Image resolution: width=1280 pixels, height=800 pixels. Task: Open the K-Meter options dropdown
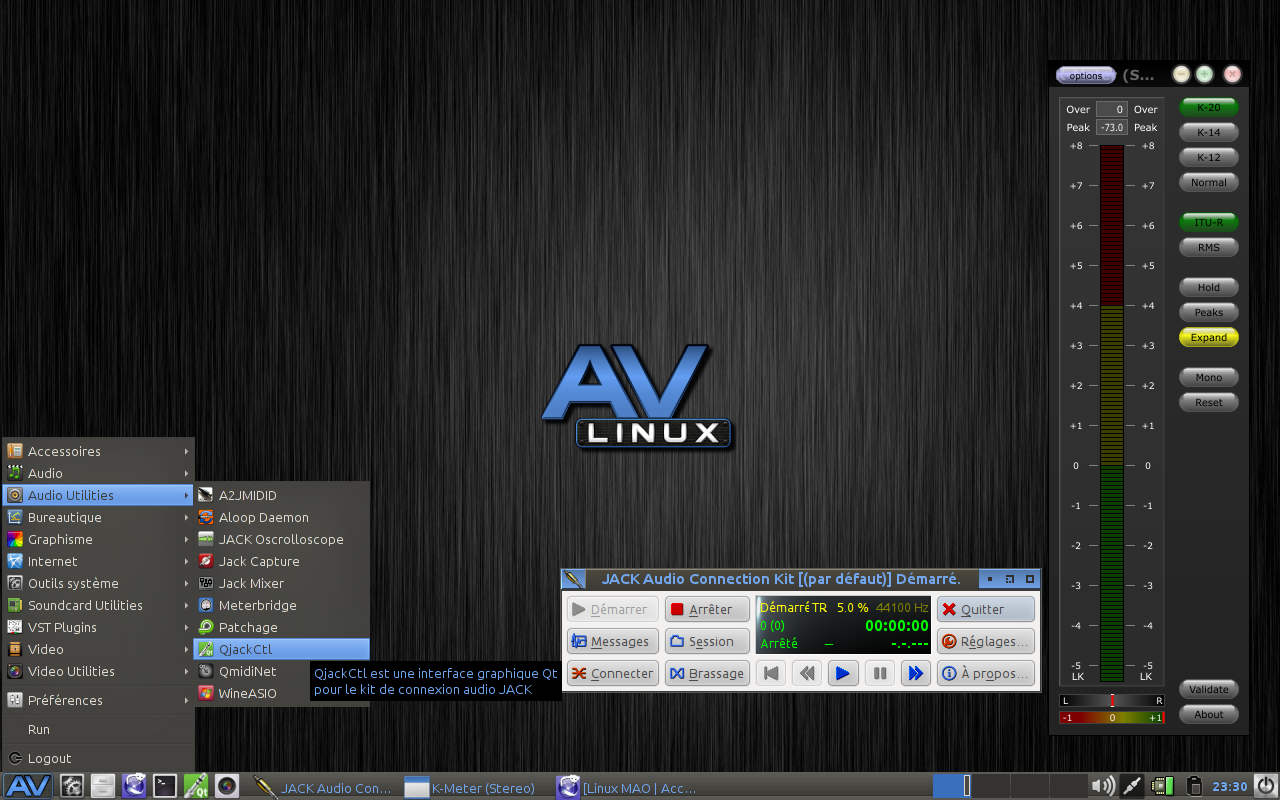pos(1085,75)
